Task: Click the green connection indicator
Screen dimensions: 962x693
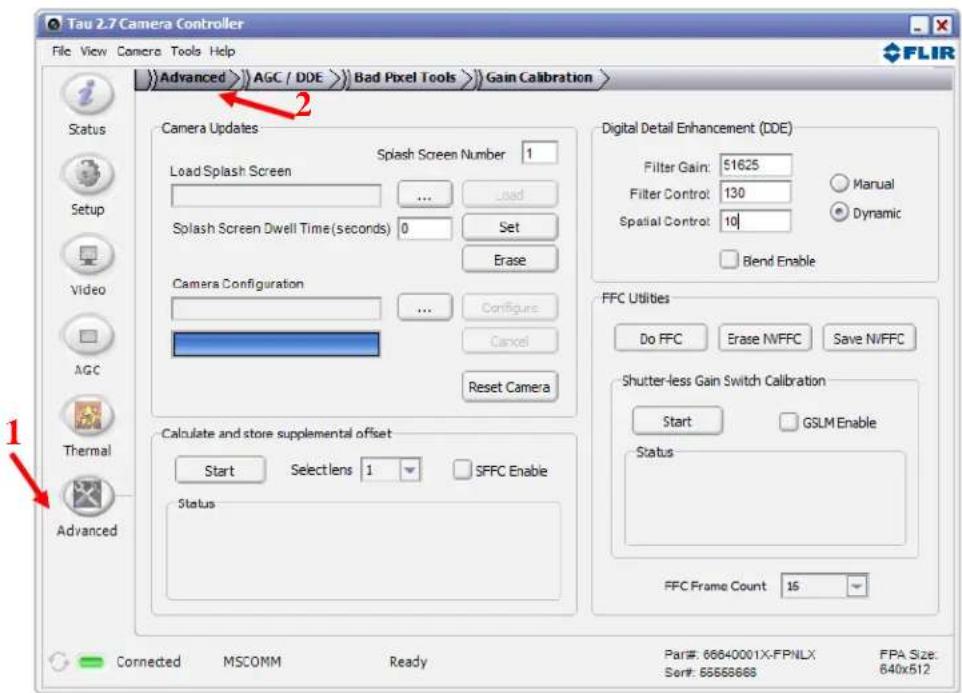Action: point(91,662)
